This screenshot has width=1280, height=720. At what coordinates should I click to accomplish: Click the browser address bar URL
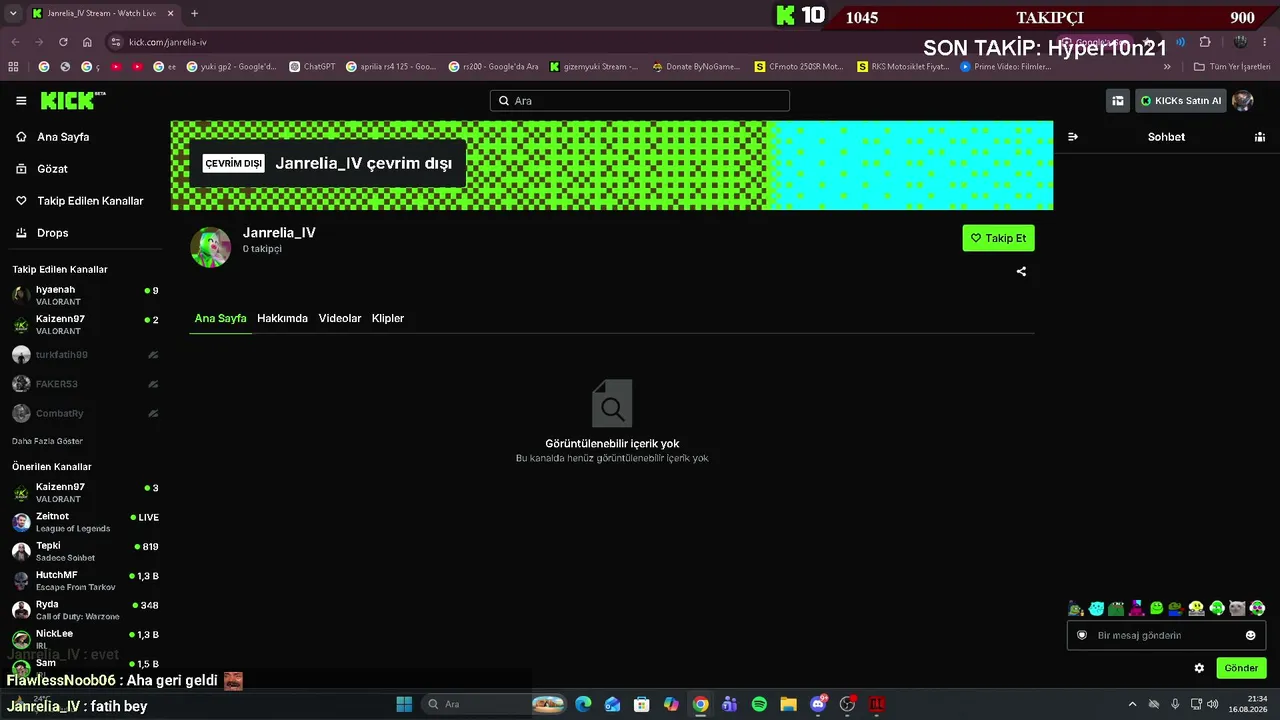tap(168, 42)
